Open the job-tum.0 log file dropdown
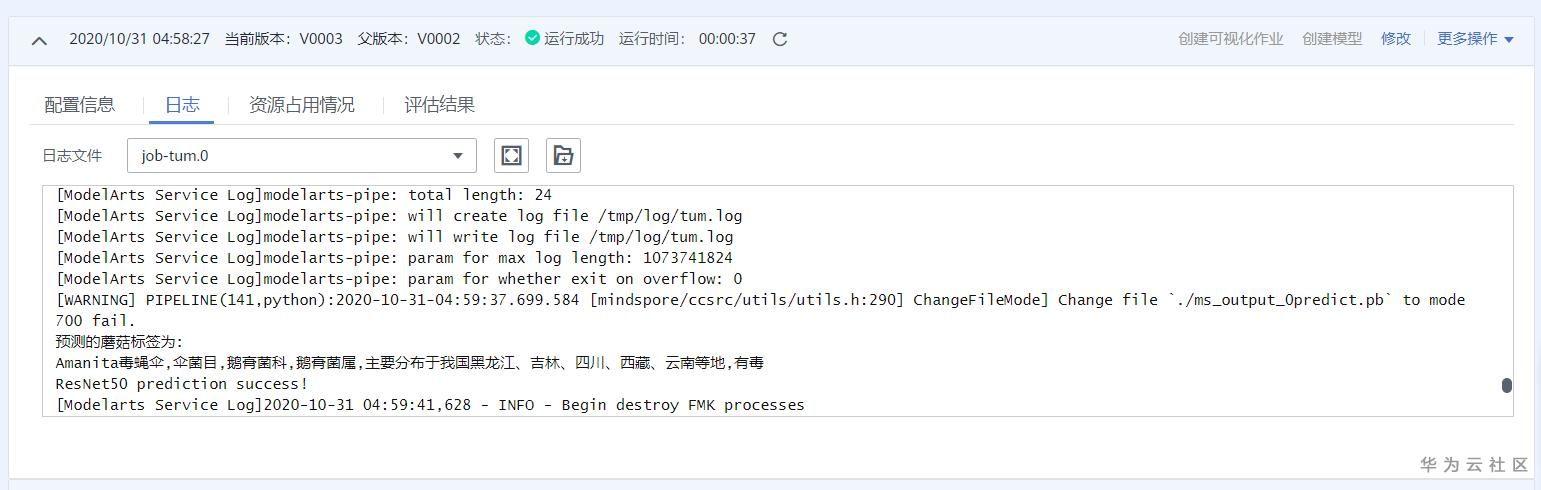 (302, 155)
